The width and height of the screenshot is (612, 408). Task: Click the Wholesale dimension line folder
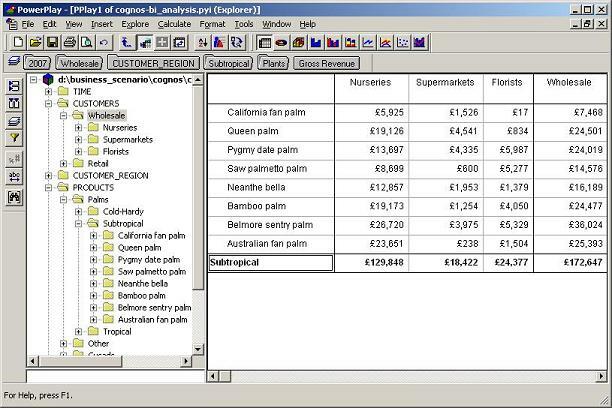click(x=79, y=63)
